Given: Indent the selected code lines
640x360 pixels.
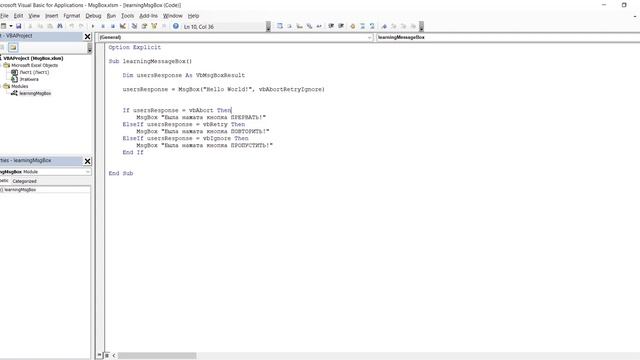Looking at the screenshot, I should (331, 26).
